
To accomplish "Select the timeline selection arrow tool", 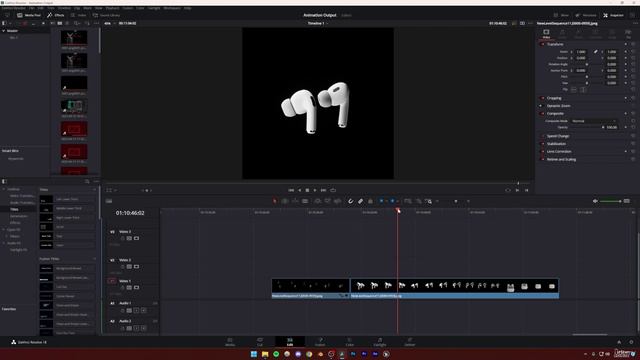I will [275, 201].
